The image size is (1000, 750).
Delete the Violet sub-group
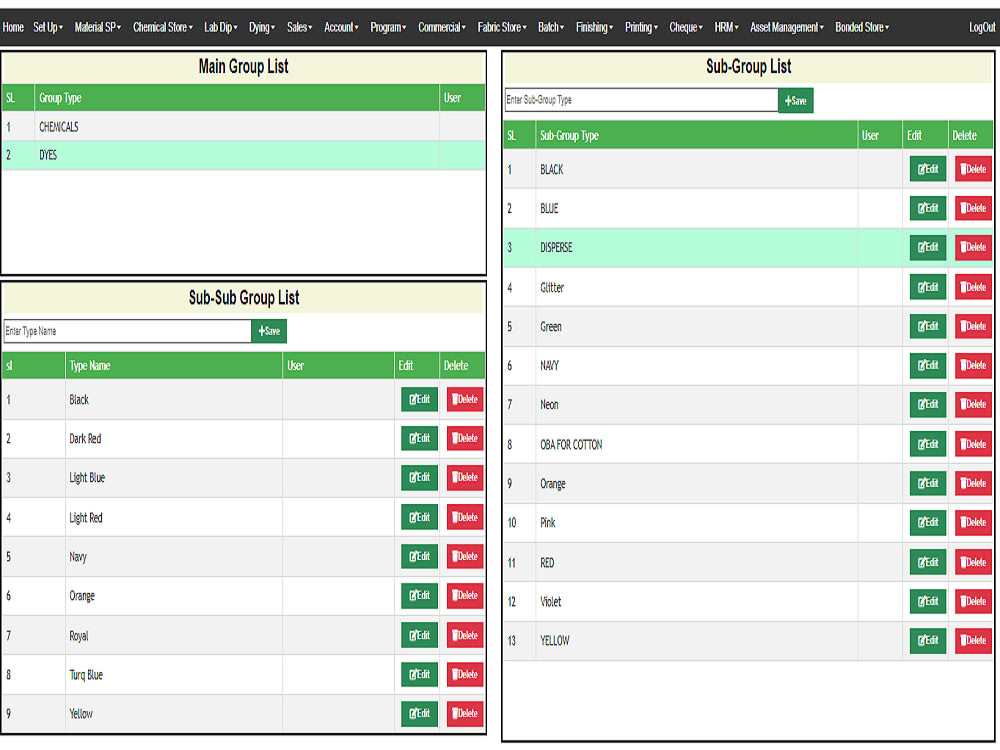point(973,601)
